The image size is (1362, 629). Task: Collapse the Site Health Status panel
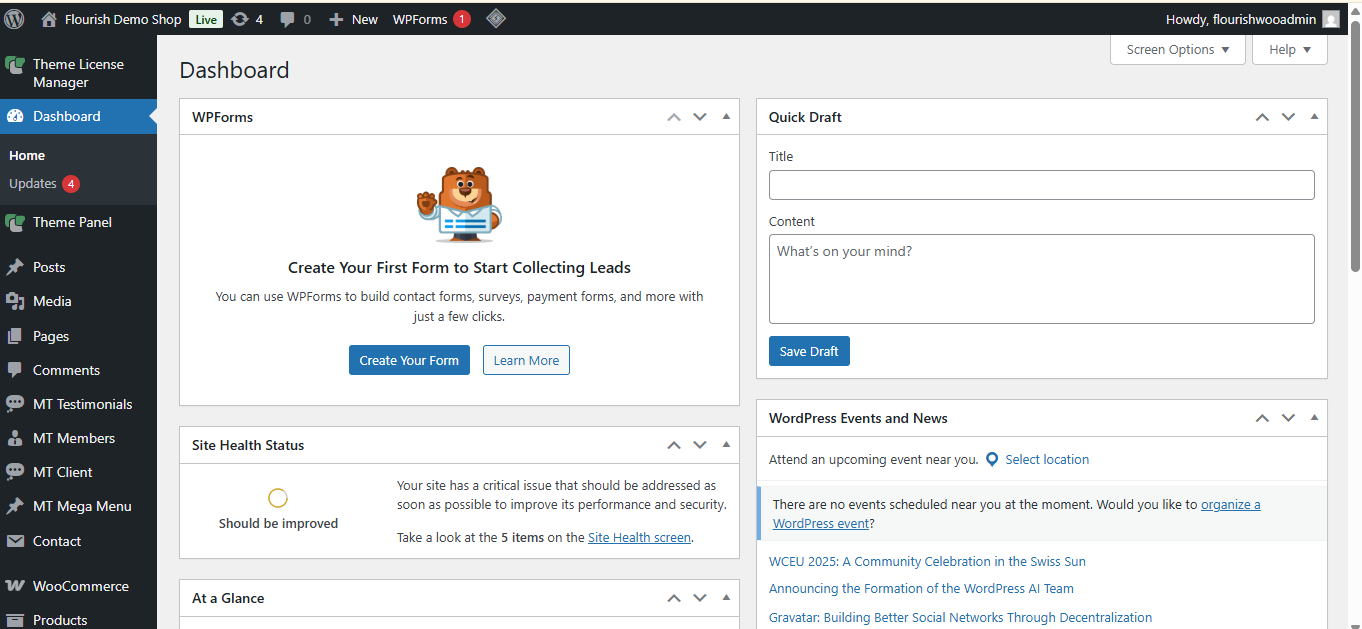pos(726,445)
